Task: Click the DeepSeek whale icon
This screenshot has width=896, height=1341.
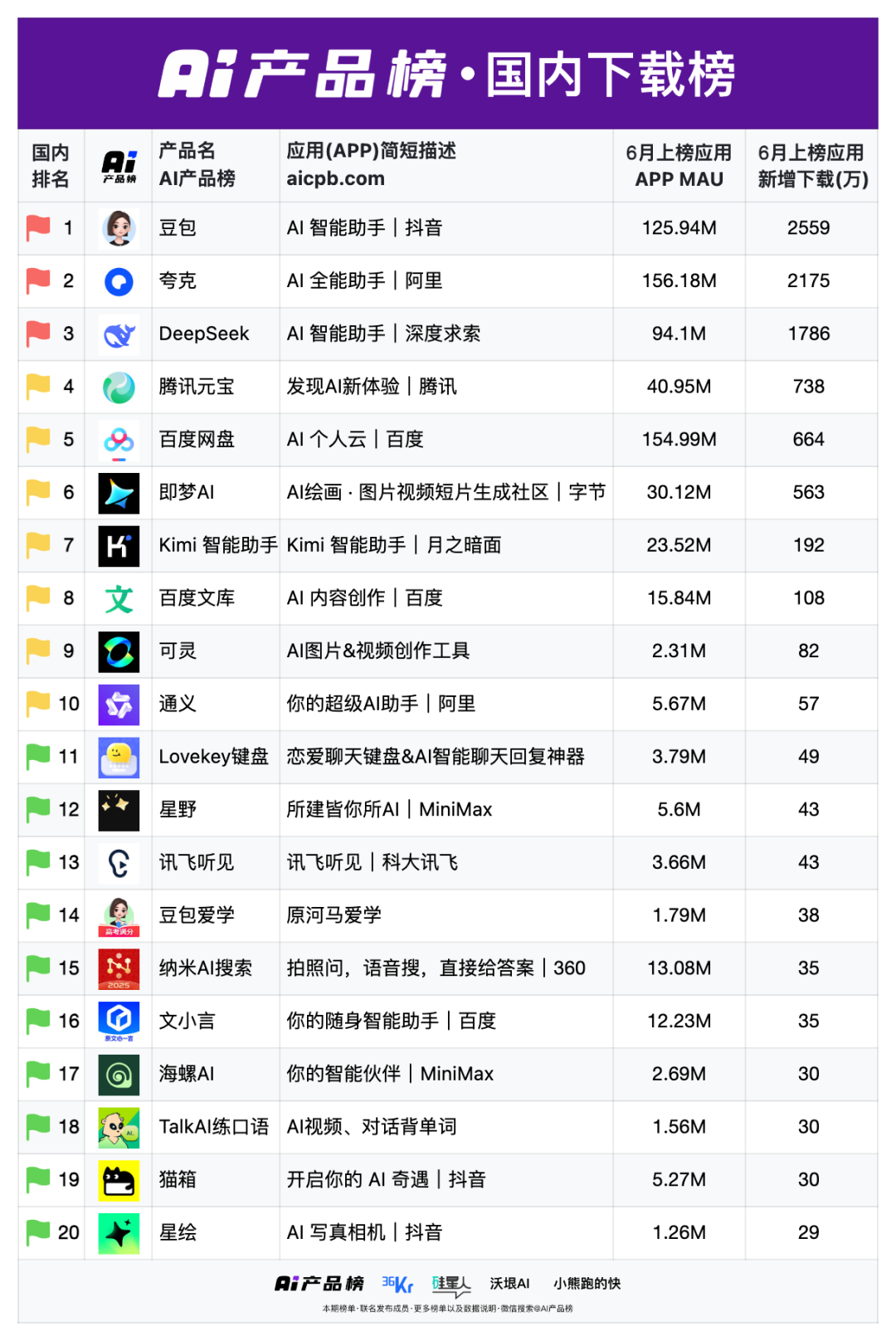Action: (119, 334)
